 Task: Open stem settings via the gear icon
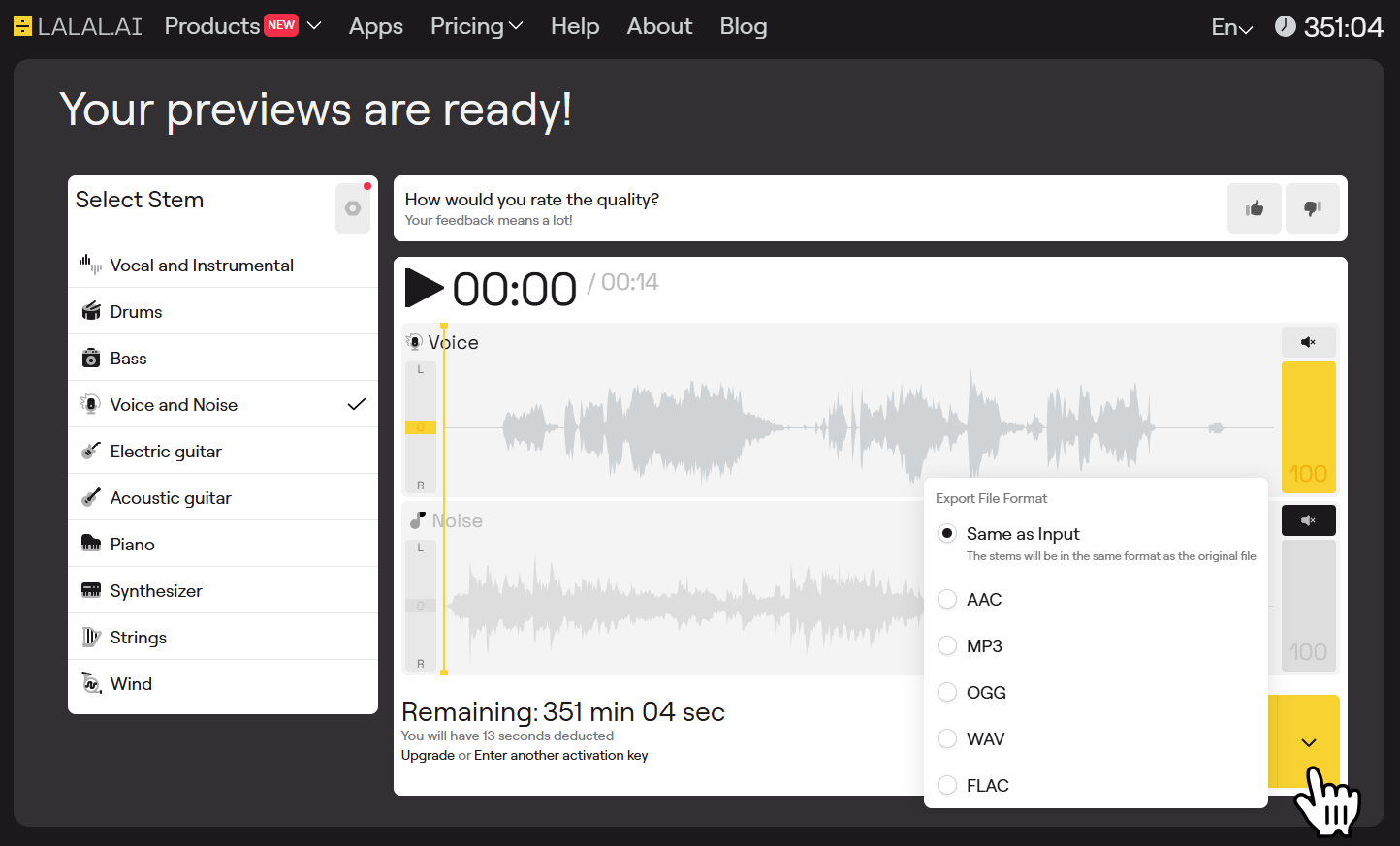click(353, 208)
